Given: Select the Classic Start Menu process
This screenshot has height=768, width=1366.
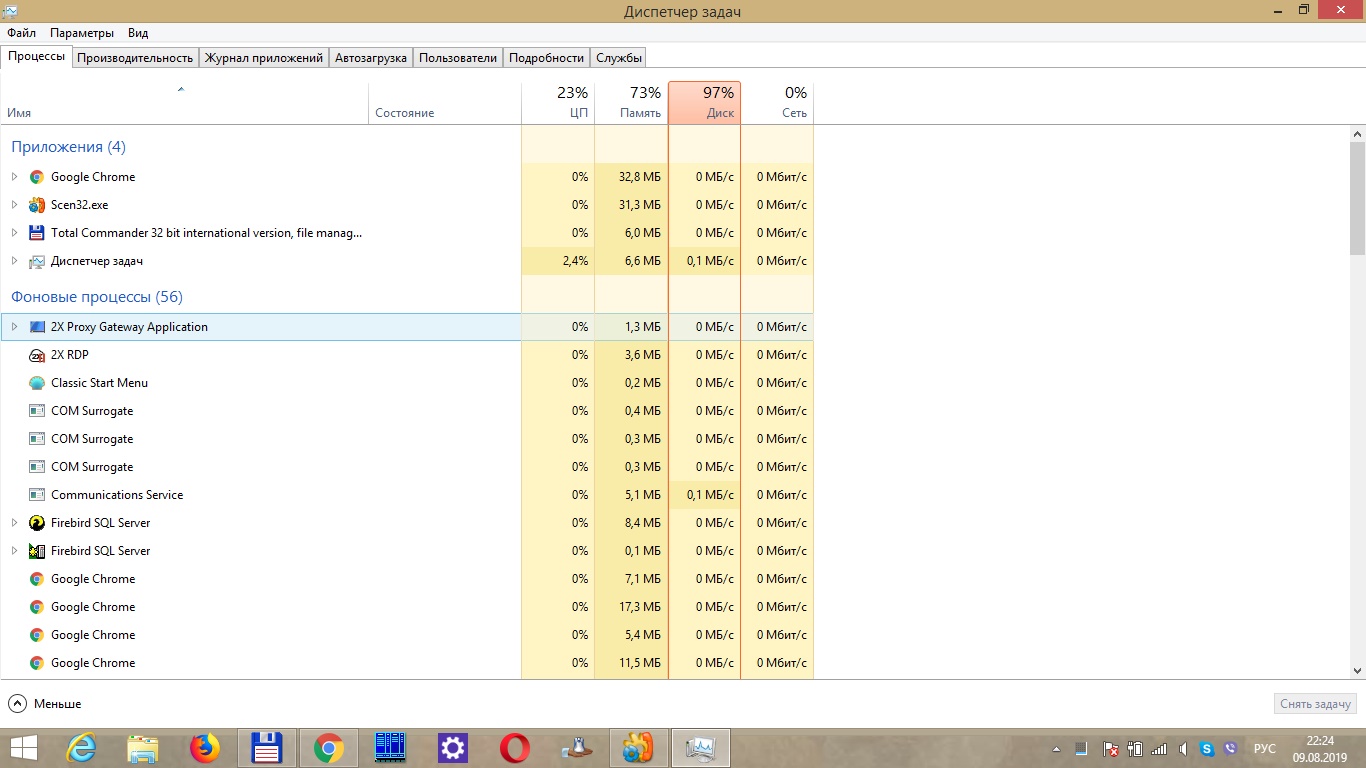Looking at the screenshot, I should pyautogui.click(x=99, y=383).
